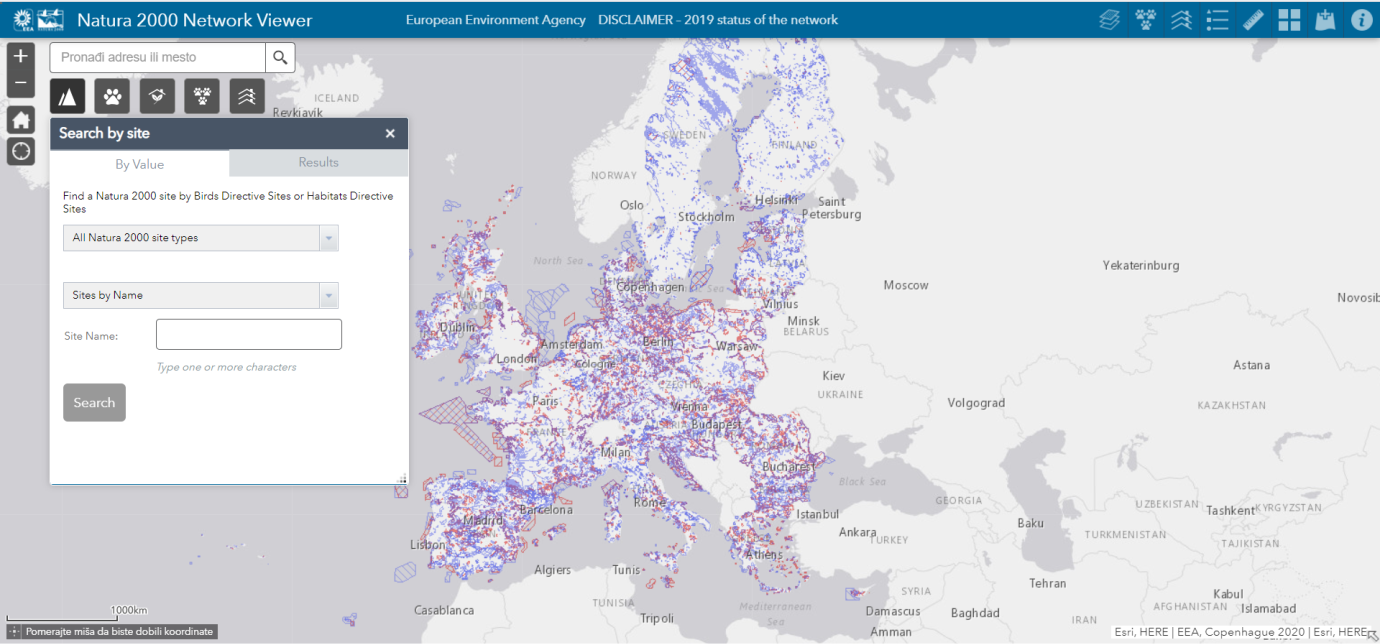Open the house-with-leaf habitat search widget
This screenshot has height=644, width=1380.
(157, 97)
